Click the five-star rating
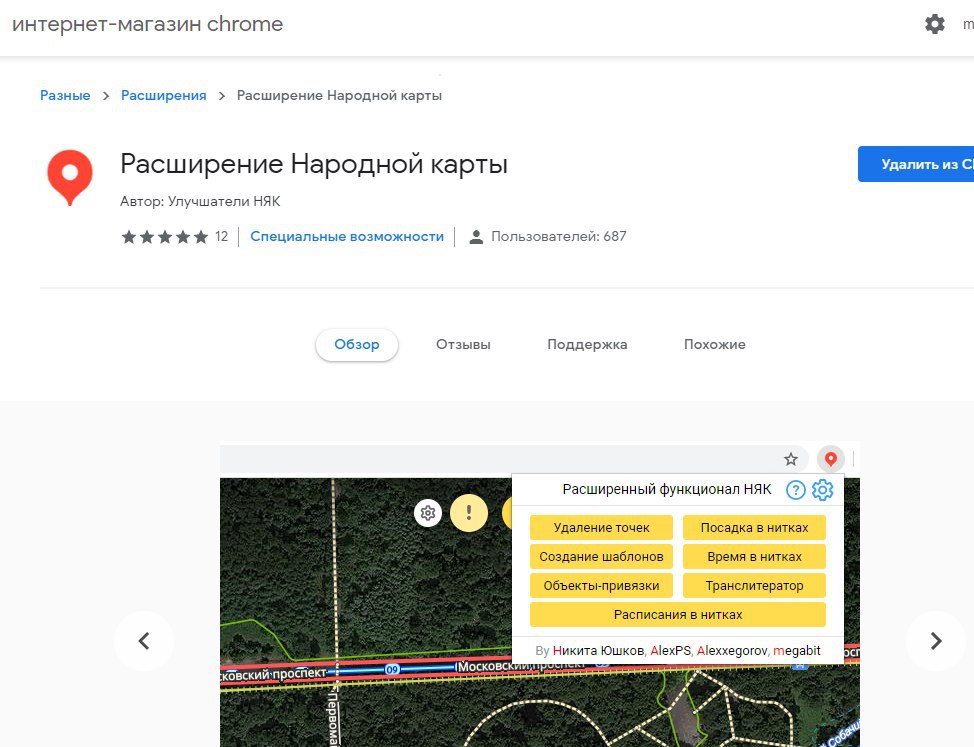 165,237
